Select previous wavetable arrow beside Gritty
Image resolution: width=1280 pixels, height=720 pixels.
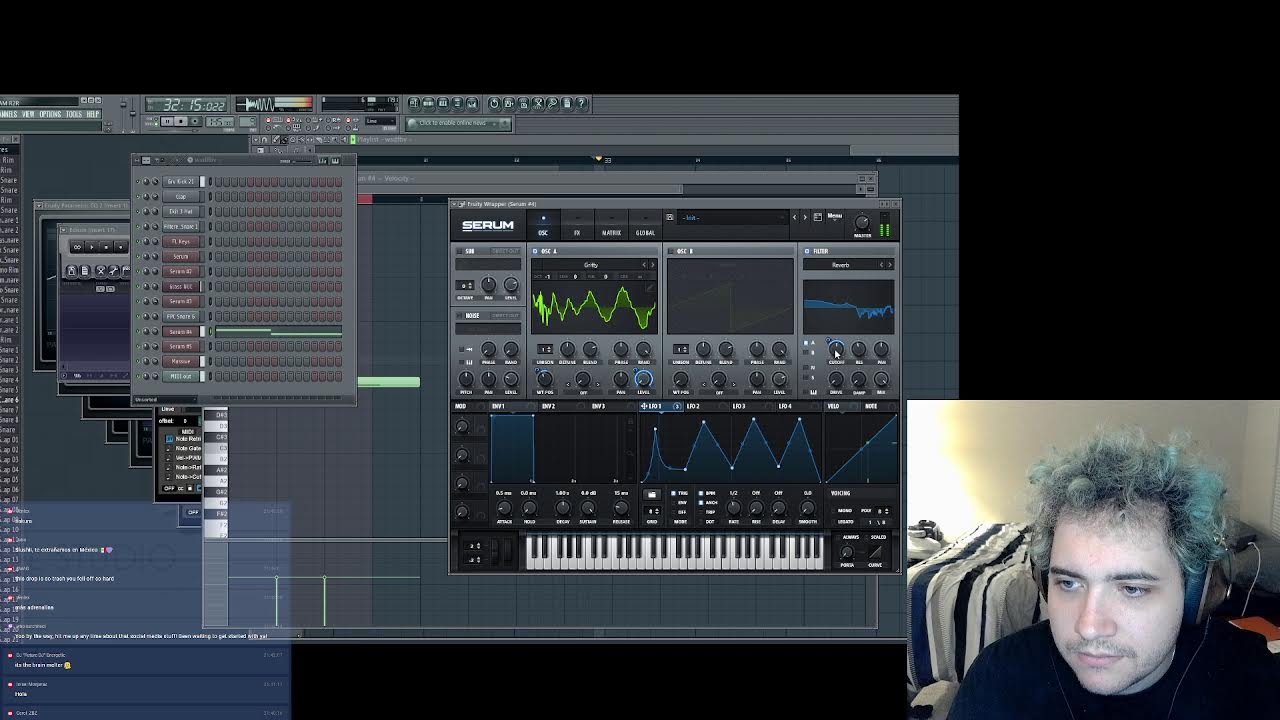click(x=644, y=265)
